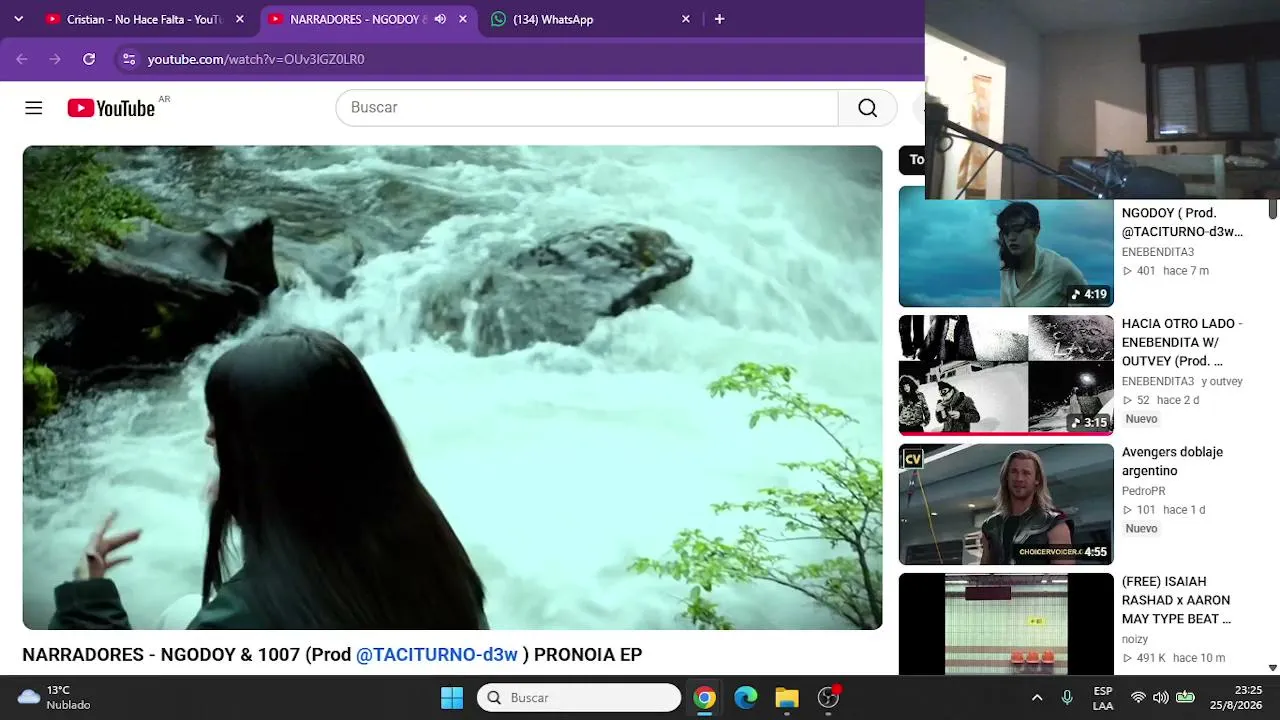Open the tab search dropdown
Screen dimensions: 1280x720
click(x=18, y=19)
